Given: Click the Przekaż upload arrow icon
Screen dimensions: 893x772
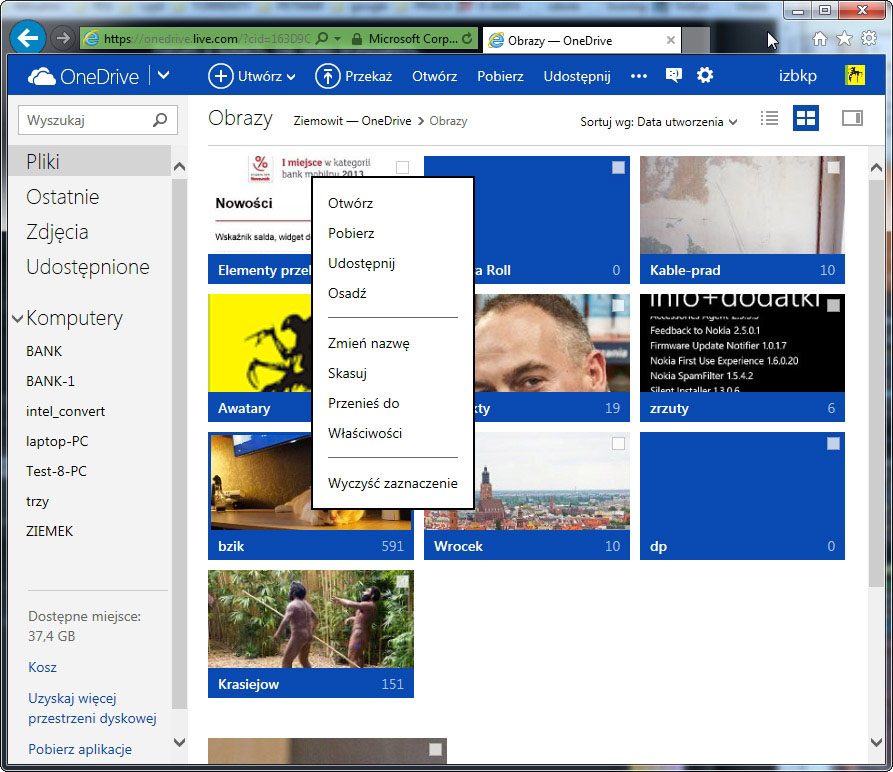Looking at the screenshot, I should 327,76.
